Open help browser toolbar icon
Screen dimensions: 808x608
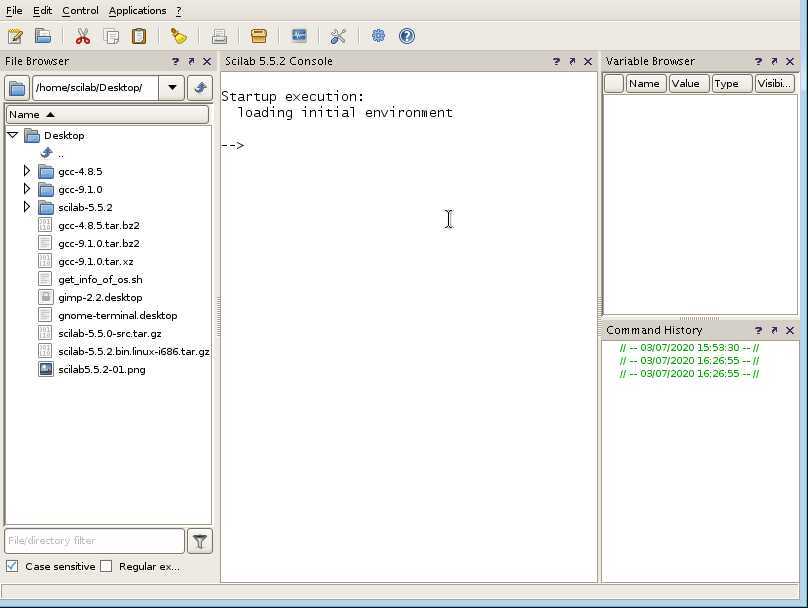407,36
